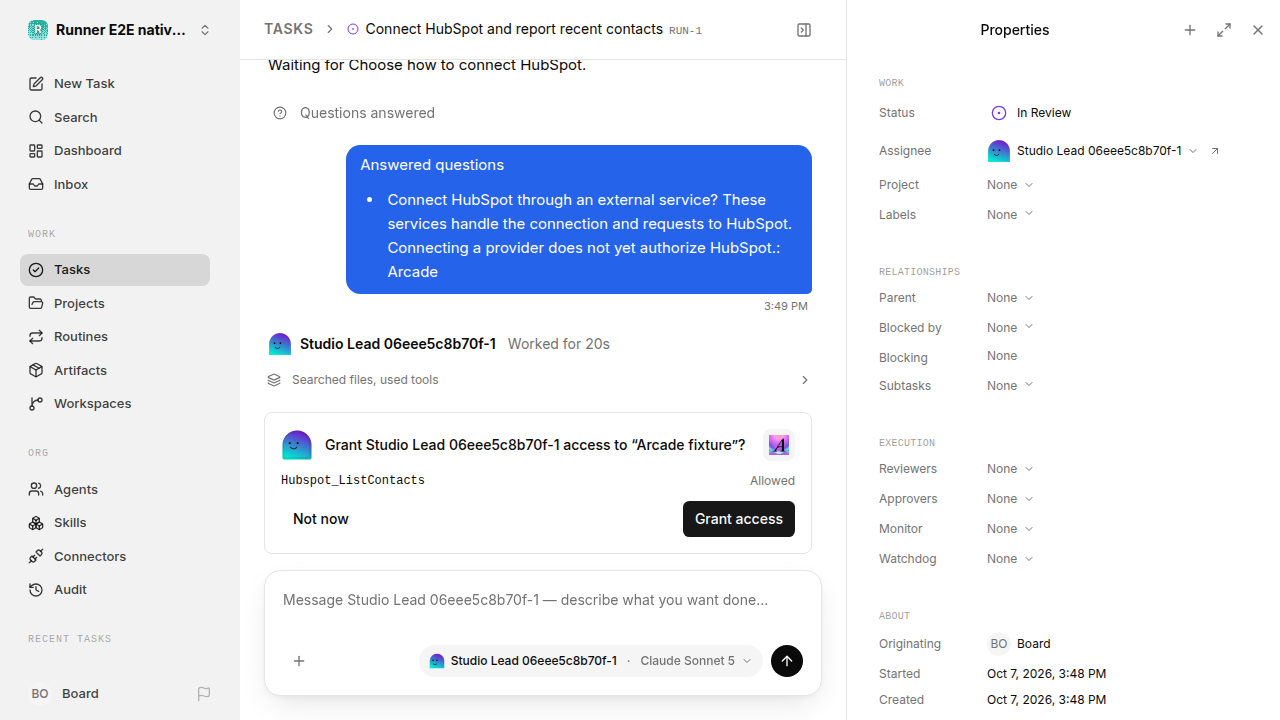Click the send message arrow button
This screenshot has height=720, width=1280.
(787, 661)
